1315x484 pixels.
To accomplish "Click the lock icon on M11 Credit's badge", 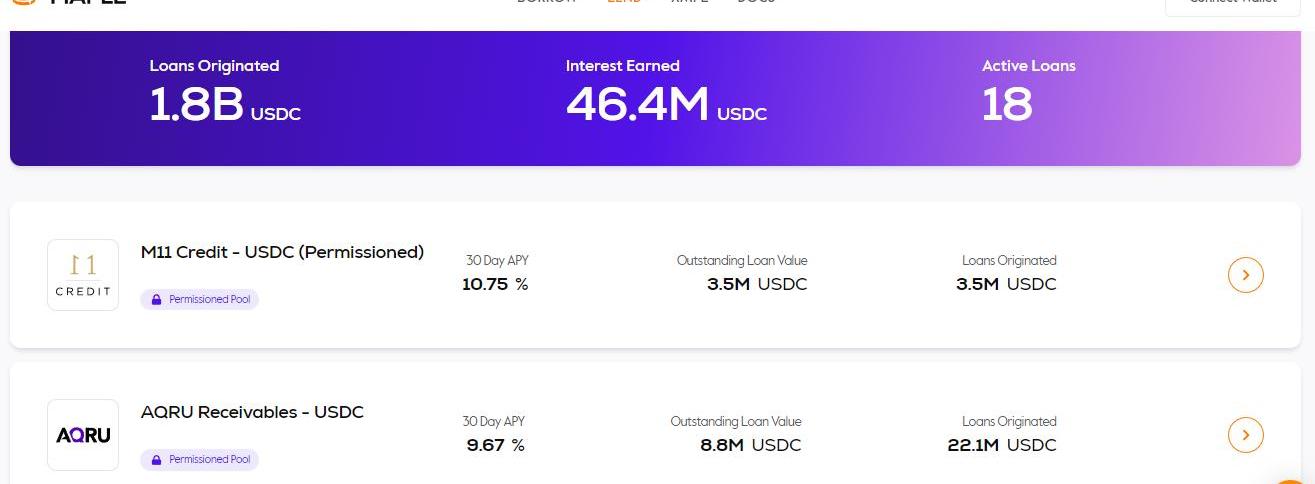I will click(156, 299).
